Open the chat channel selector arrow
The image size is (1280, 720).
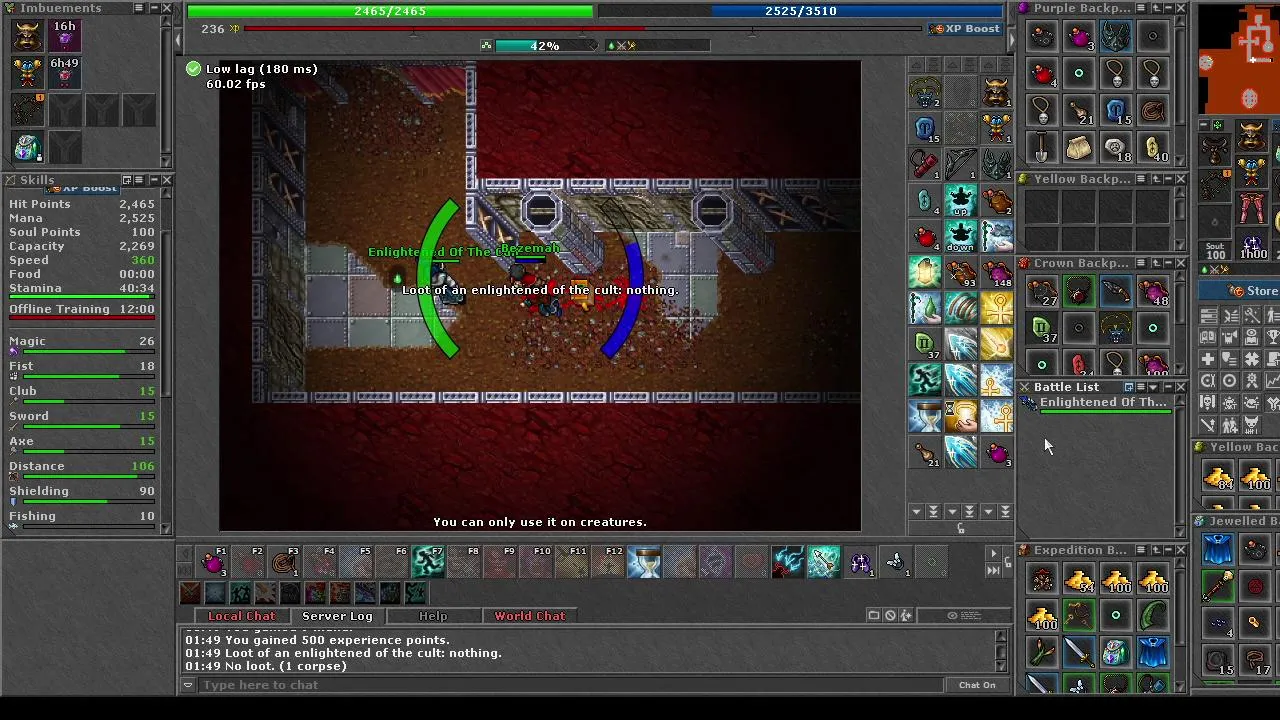coord(187,685)
